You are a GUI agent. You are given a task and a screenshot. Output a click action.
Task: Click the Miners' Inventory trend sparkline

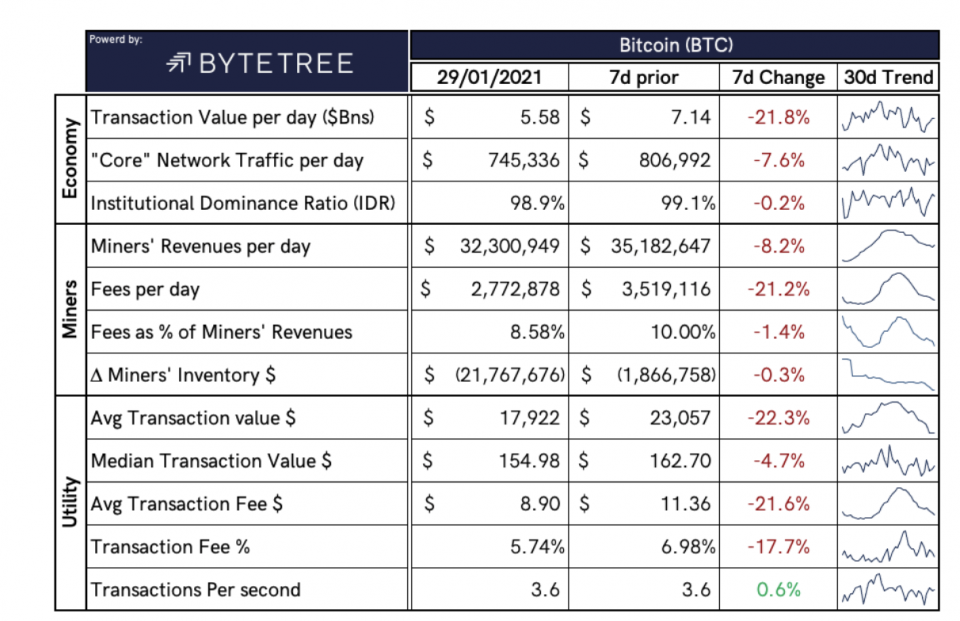tap(888, 375)
